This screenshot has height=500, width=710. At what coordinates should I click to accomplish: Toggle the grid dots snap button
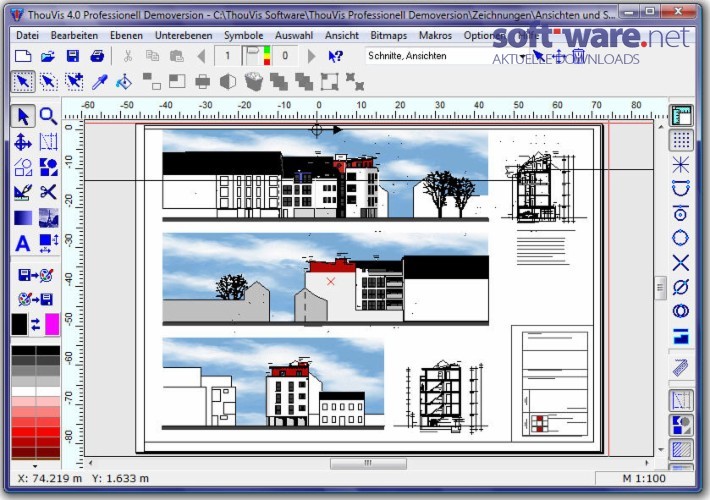pos(681,140)
